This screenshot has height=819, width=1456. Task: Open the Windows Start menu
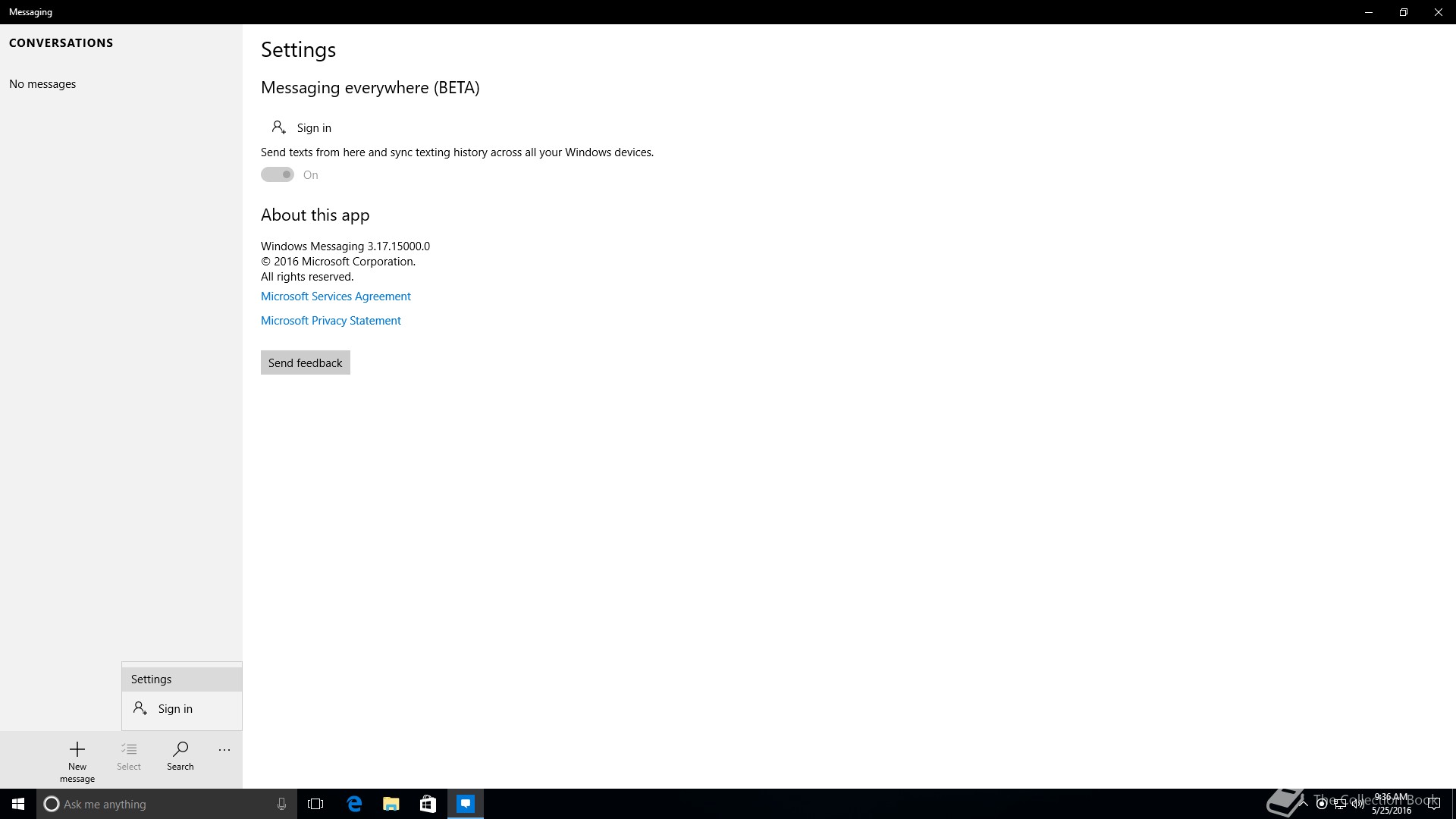(18, 804)
